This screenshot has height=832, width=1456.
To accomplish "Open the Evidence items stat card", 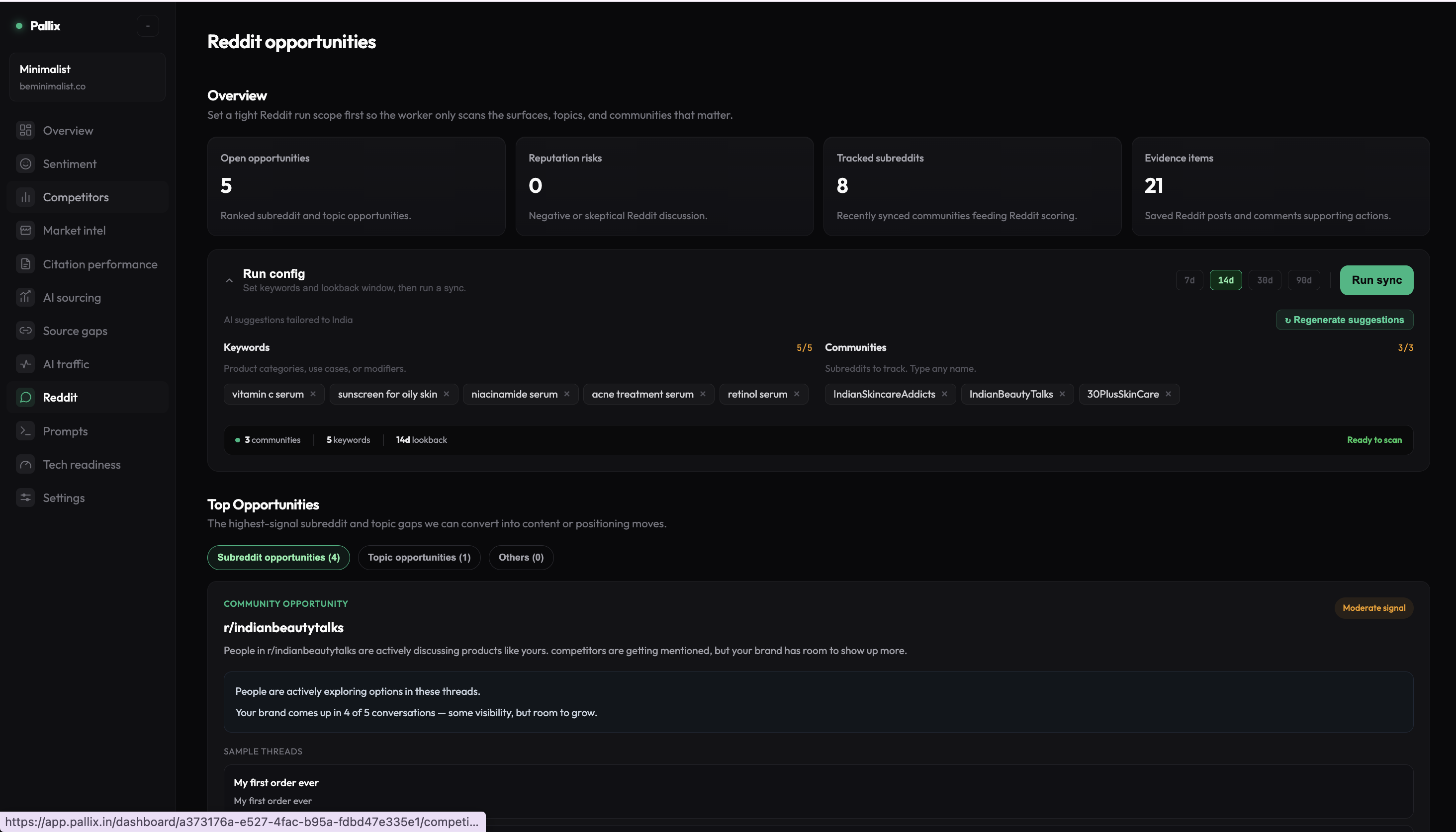I will 1280,186.
